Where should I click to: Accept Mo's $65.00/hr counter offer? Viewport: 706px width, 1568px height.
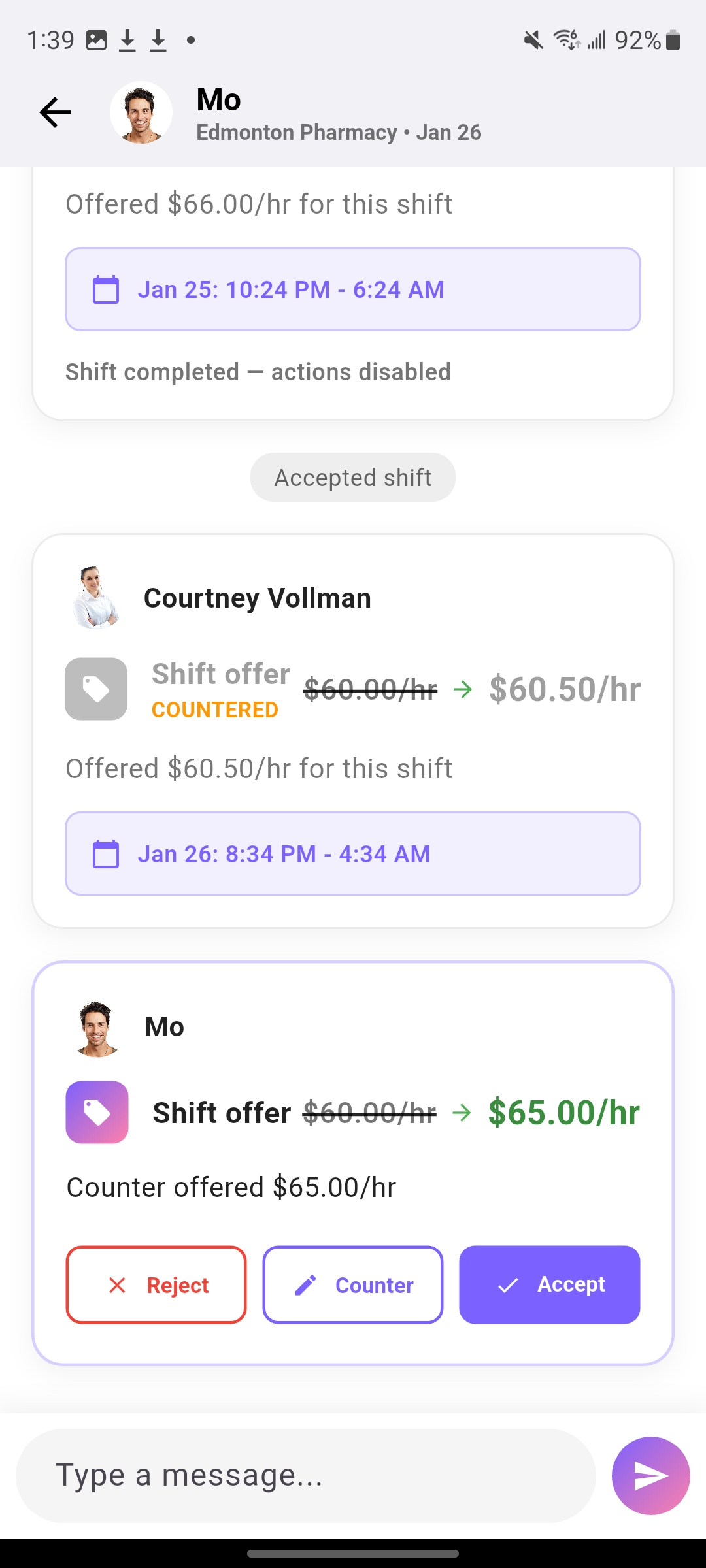click(549, 1284)
